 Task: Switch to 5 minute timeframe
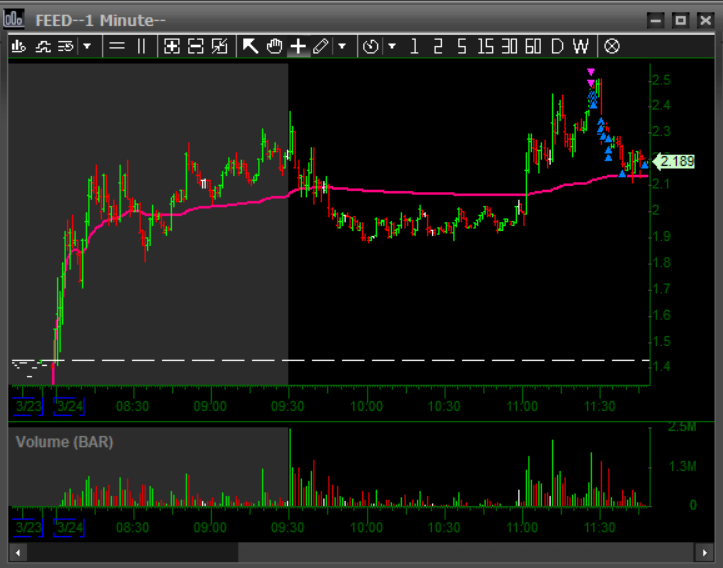tap(462, 47)
